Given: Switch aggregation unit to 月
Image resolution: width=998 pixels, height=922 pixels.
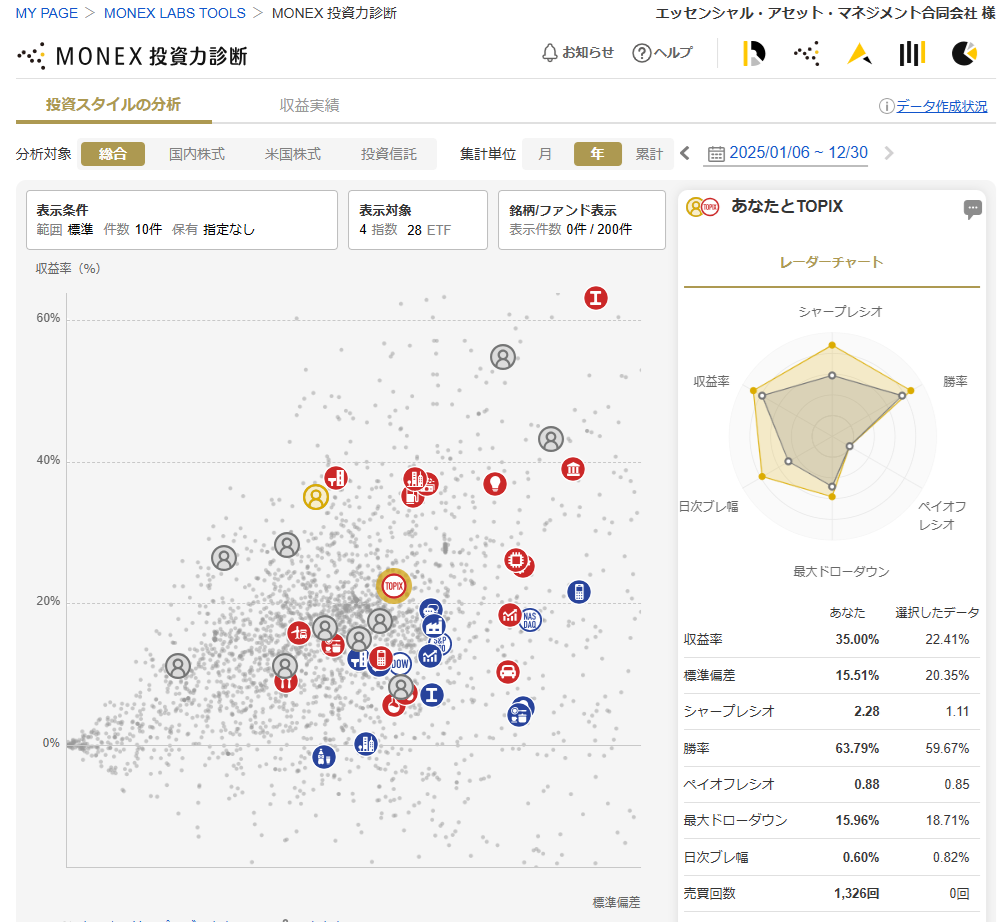Looking at the screenshot, I should click(x=545, y=154).
